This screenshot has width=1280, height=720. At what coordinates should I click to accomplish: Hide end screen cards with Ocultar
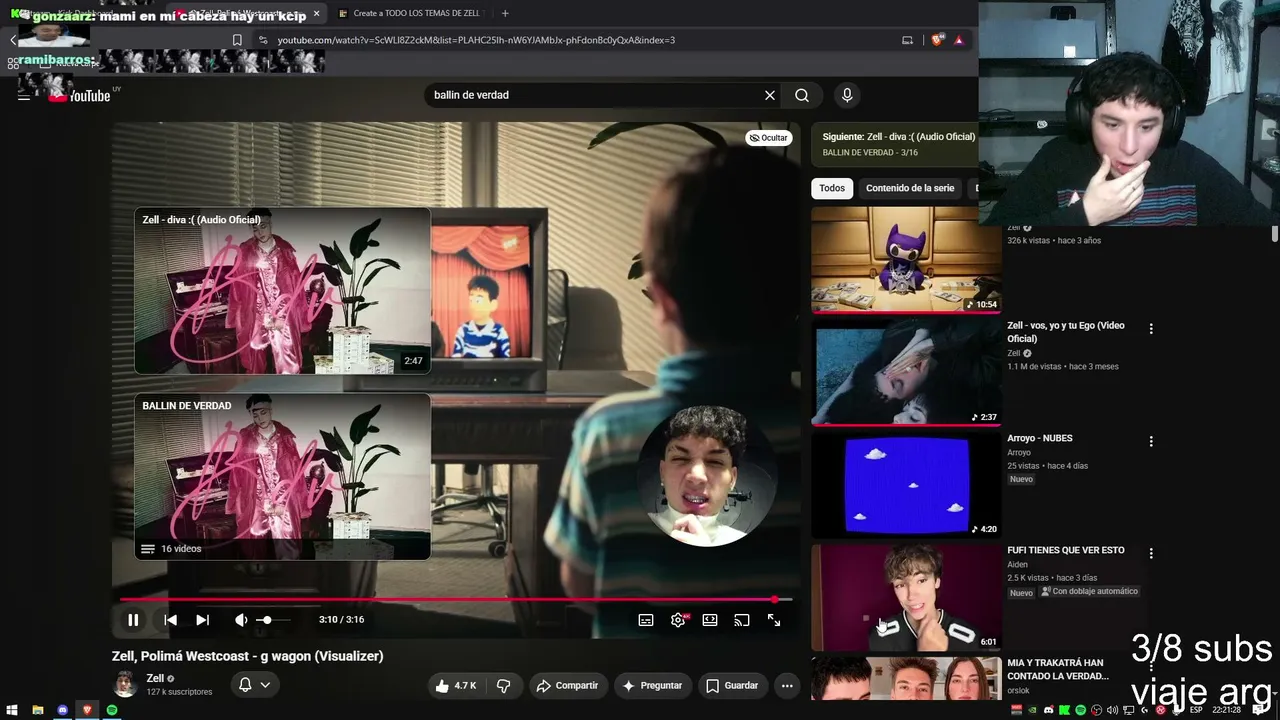pos(768,138)
